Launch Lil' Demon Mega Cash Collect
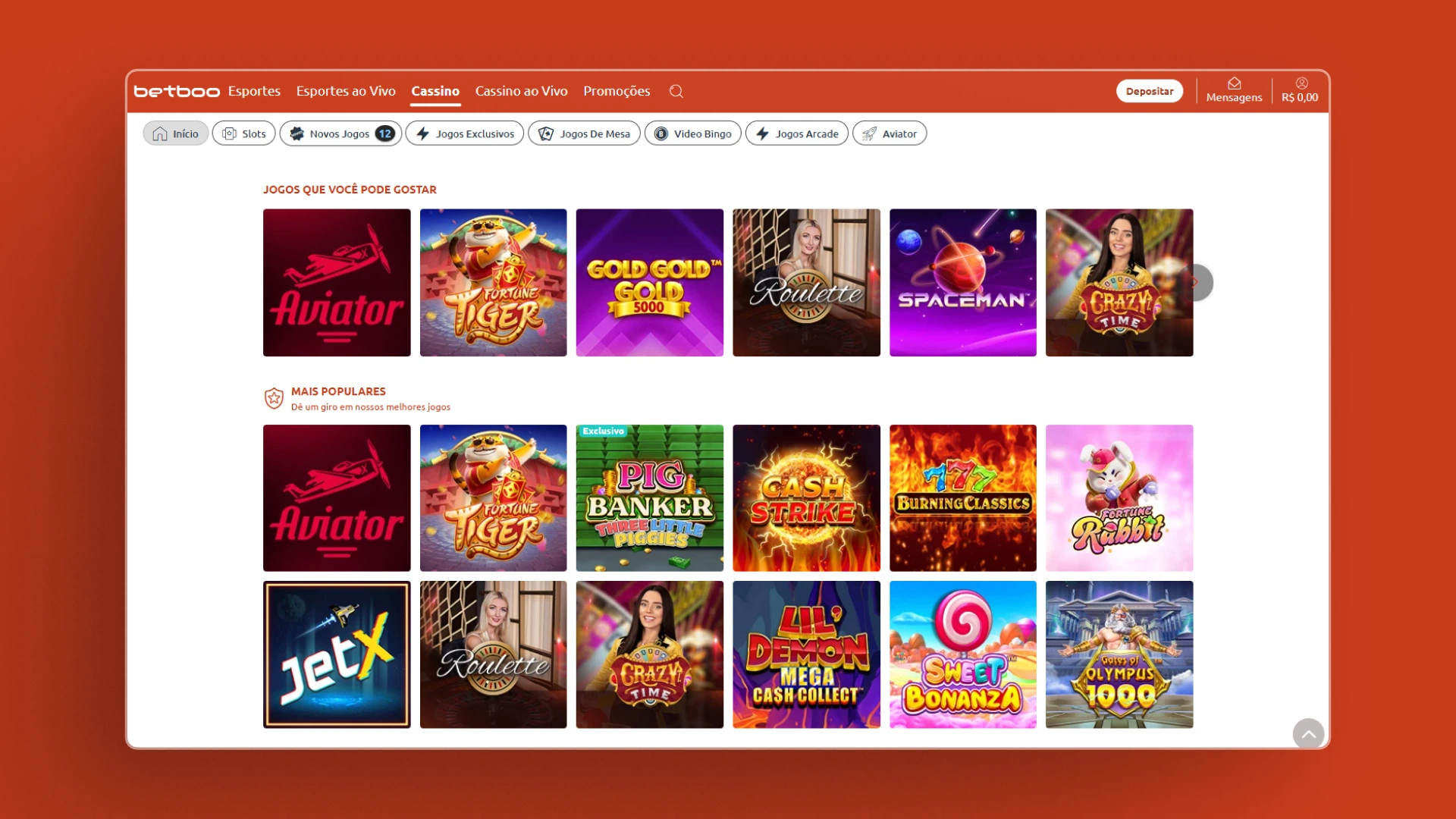Viewport: 1456px width, 819px height. coord(806,654)
